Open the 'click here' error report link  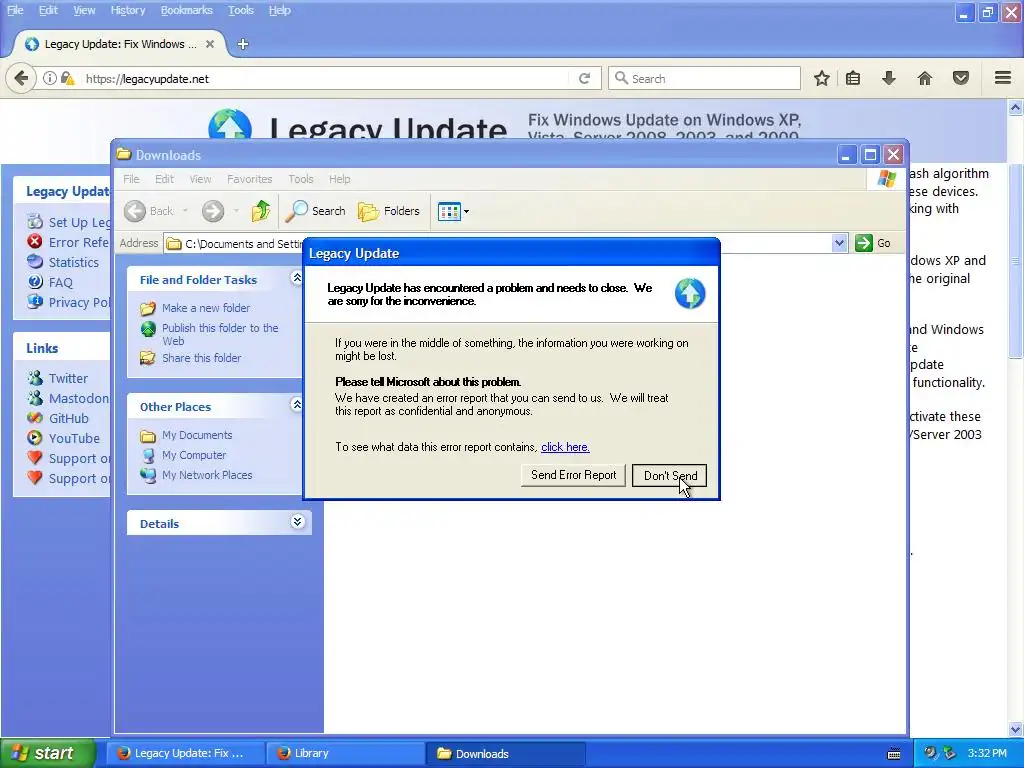click(x=565, y=447)
